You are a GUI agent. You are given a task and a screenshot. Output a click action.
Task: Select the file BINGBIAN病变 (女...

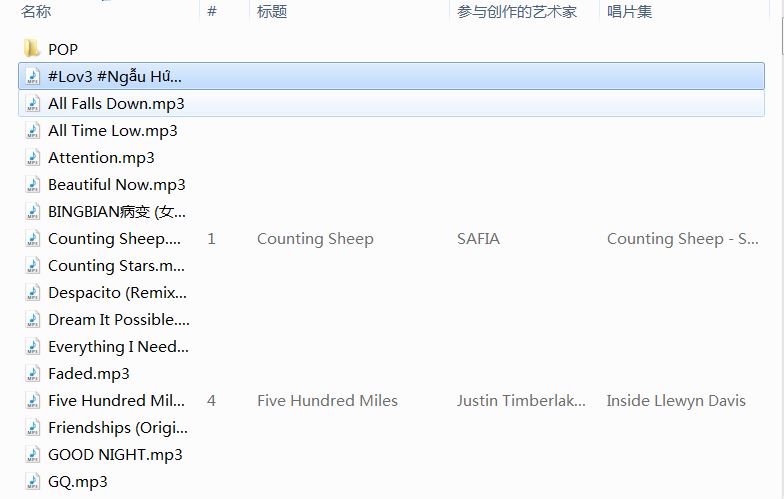pos(116,212)
